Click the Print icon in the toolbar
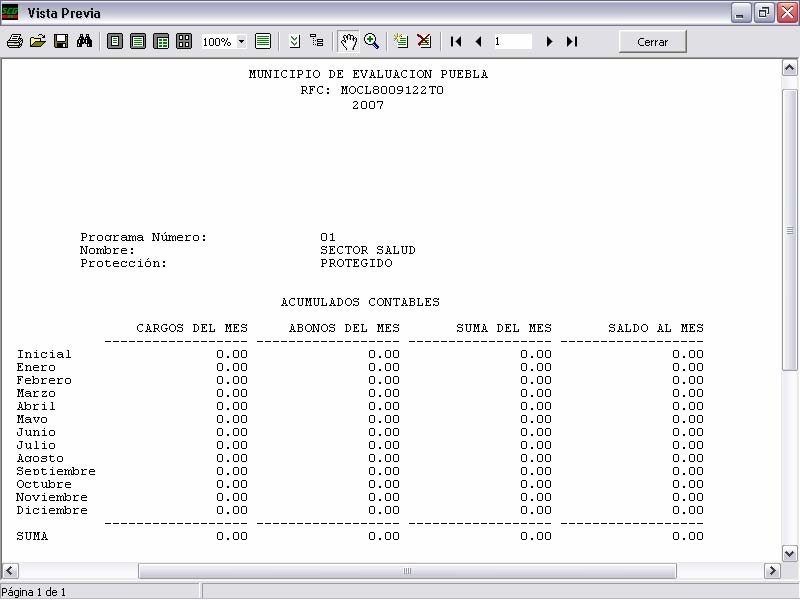This screenshot has height=600, width=800. click(x=15, y=41)
